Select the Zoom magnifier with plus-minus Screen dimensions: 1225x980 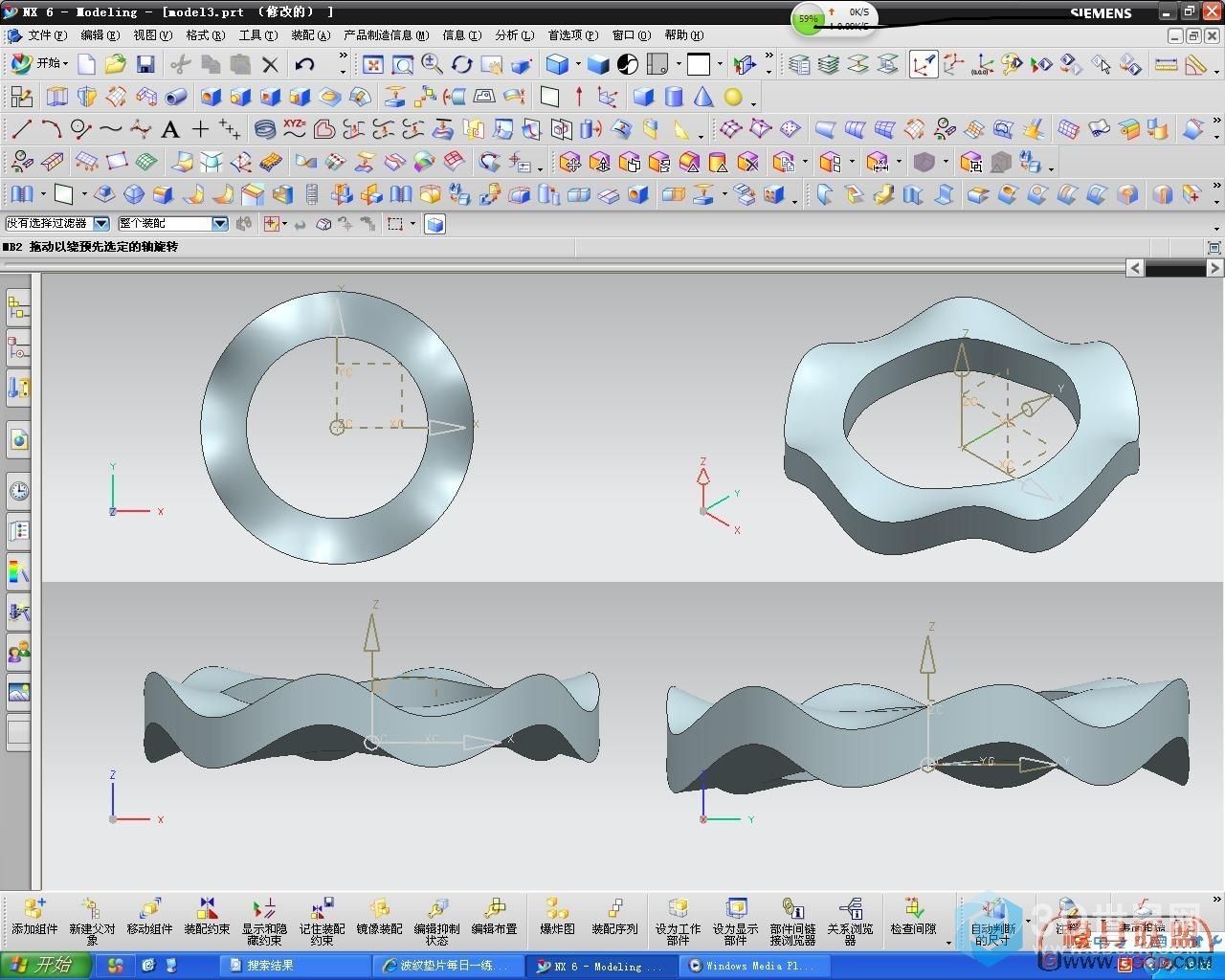coord(433,64)
